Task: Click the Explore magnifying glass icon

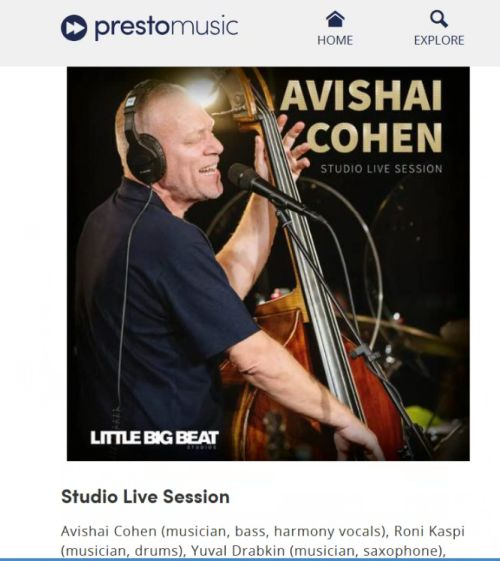Action: coord(439,19)
